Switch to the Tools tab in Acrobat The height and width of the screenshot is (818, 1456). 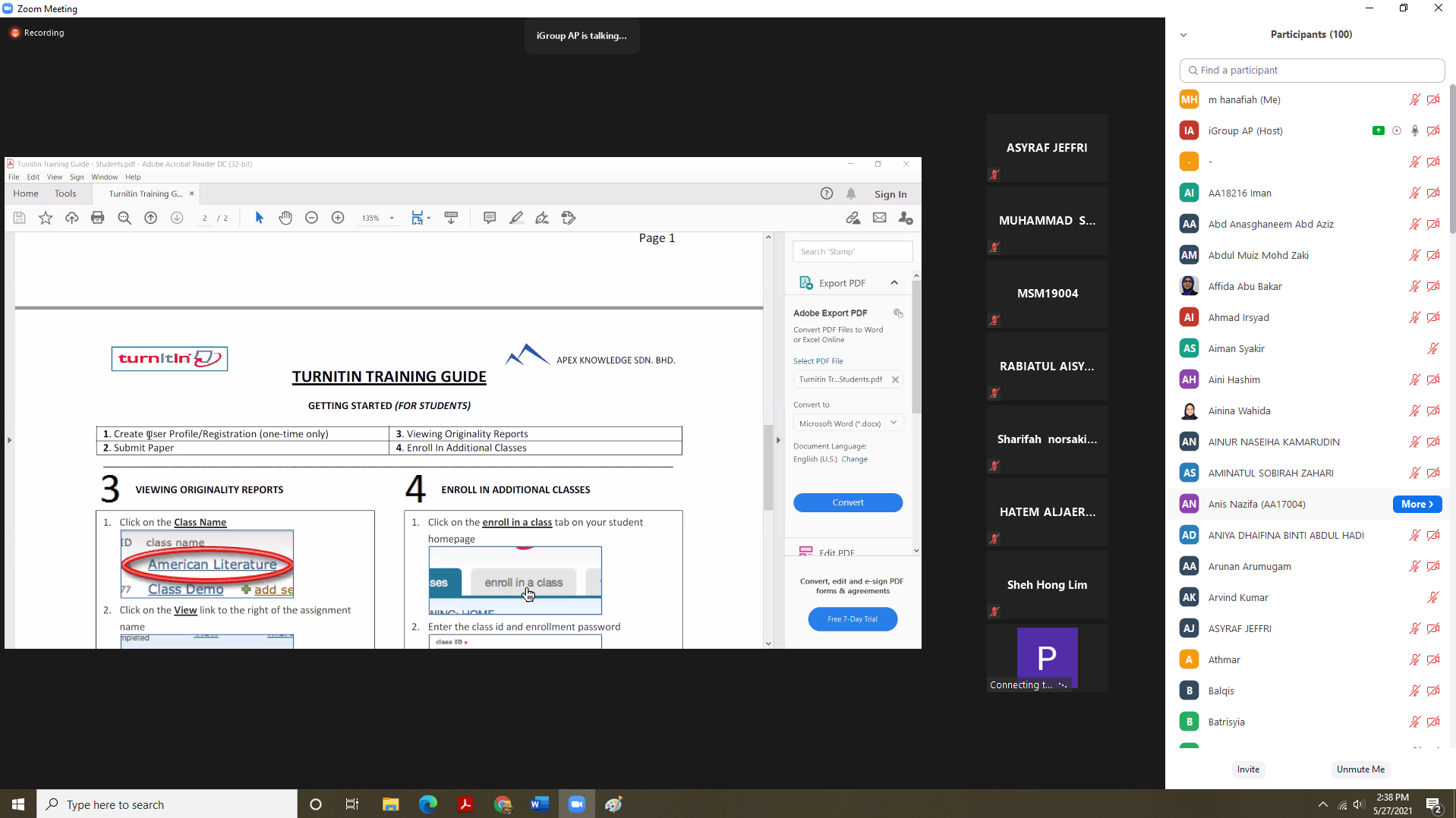[x=65, y=193]
